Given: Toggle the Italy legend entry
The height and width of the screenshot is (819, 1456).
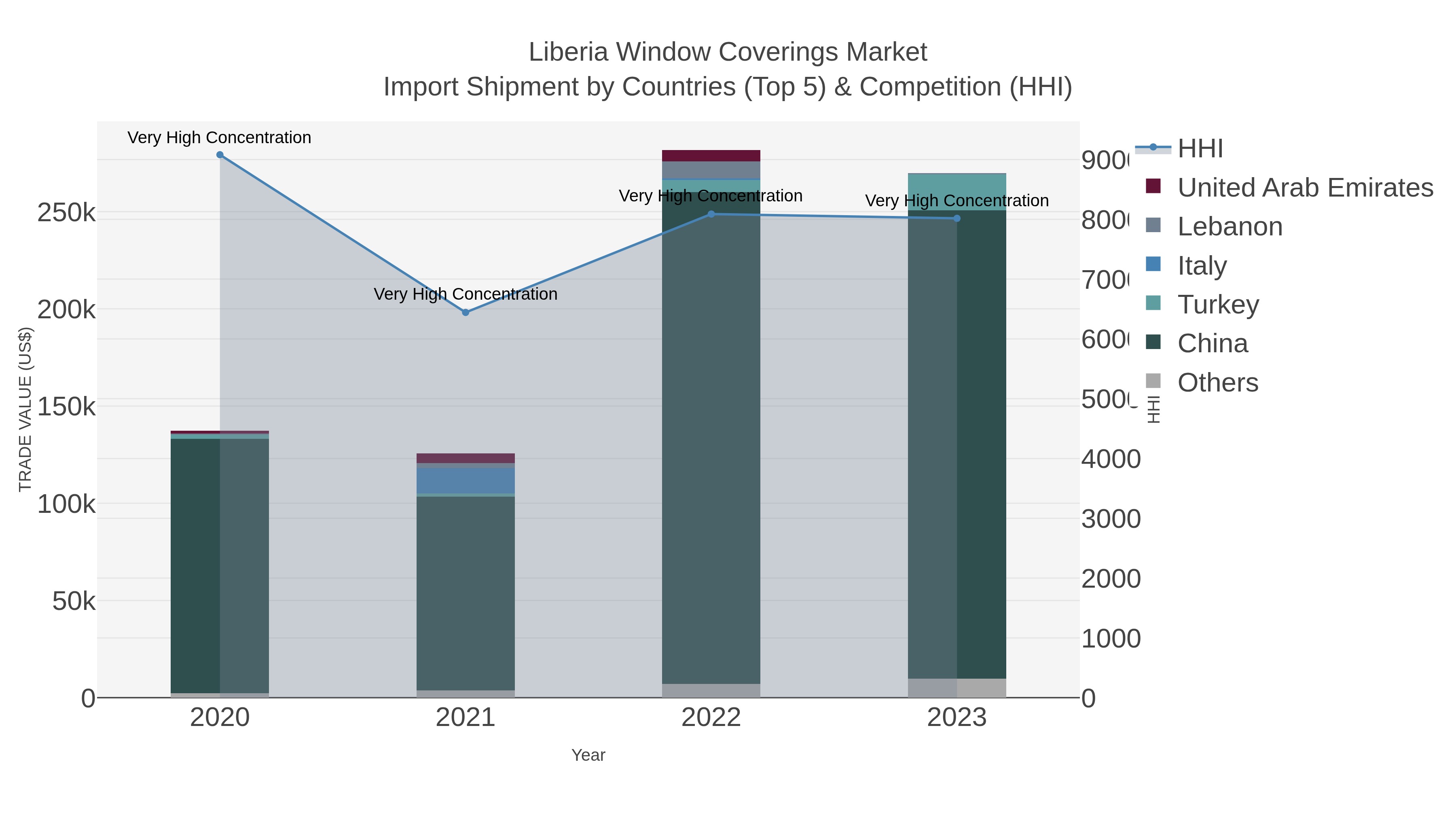Looking at the screenshot, I should point(1186,266).
